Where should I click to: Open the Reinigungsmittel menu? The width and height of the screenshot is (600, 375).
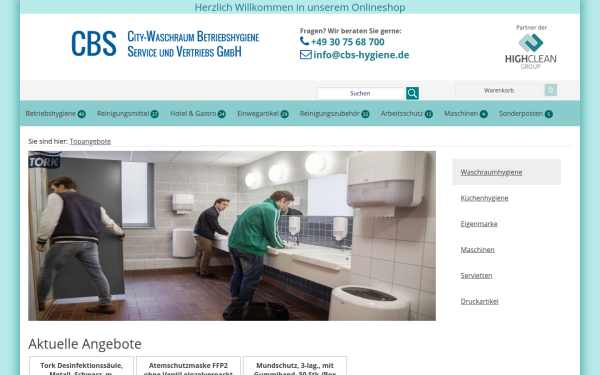[x=127, y=114]
